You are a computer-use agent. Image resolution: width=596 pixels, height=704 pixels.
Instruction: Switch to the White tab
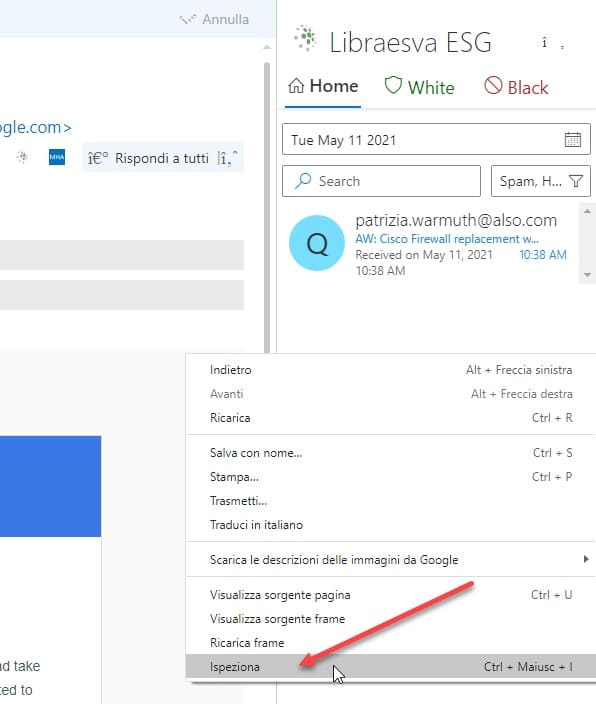(419, 86)
